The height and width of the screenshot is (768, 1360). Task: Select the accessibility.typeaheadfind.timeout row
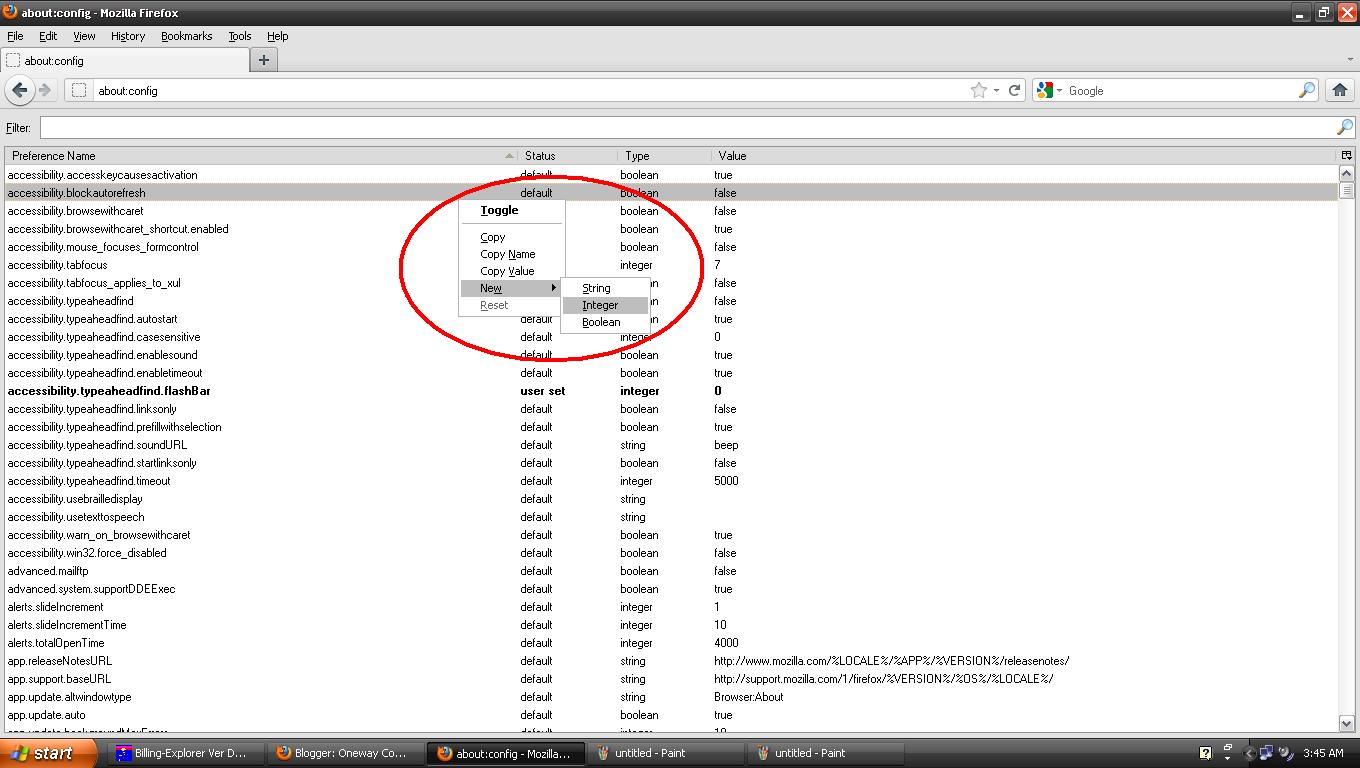pos(671,481)
